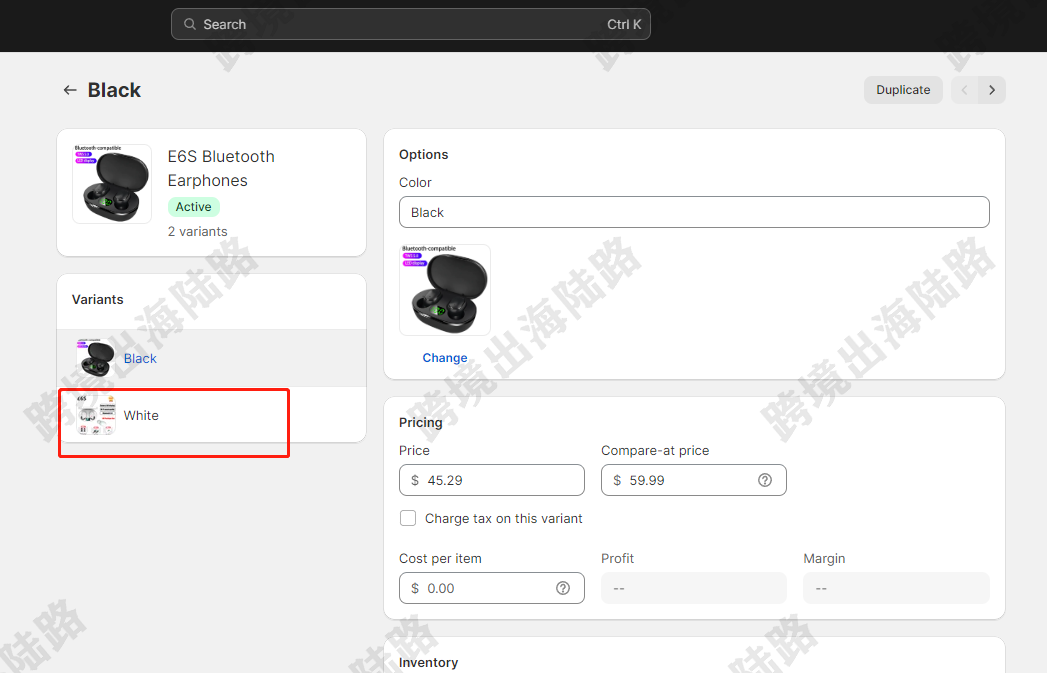Edit the Price field
The width and height of the screenshot is (1047, 673).
click(491, 480)
